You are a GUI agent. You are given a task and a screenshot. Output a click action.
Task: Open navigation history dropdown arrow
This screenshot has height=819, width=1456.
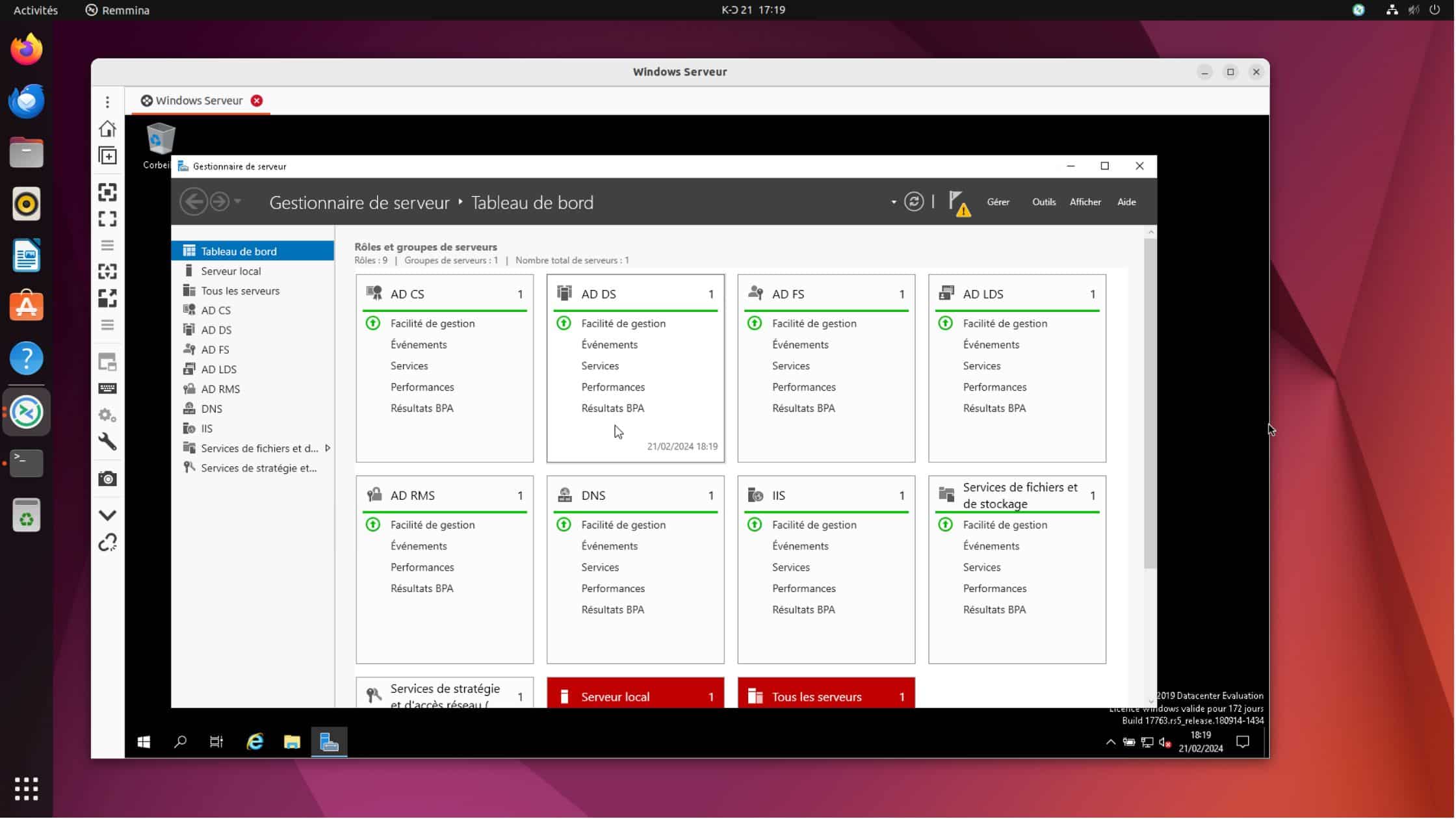[x=238, y=201]
